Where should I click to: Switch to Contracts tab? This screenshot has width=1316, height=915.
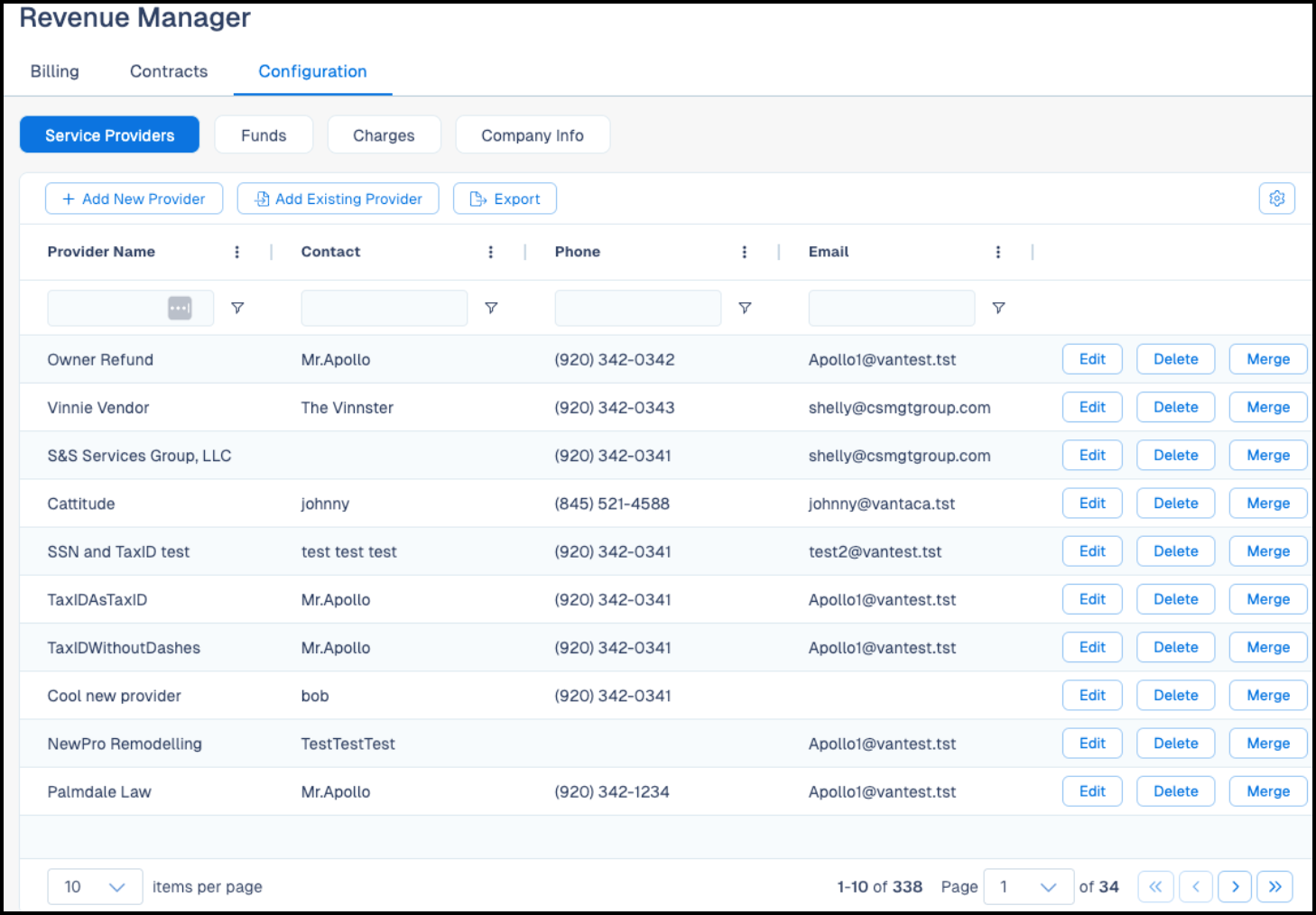point(169,71)
